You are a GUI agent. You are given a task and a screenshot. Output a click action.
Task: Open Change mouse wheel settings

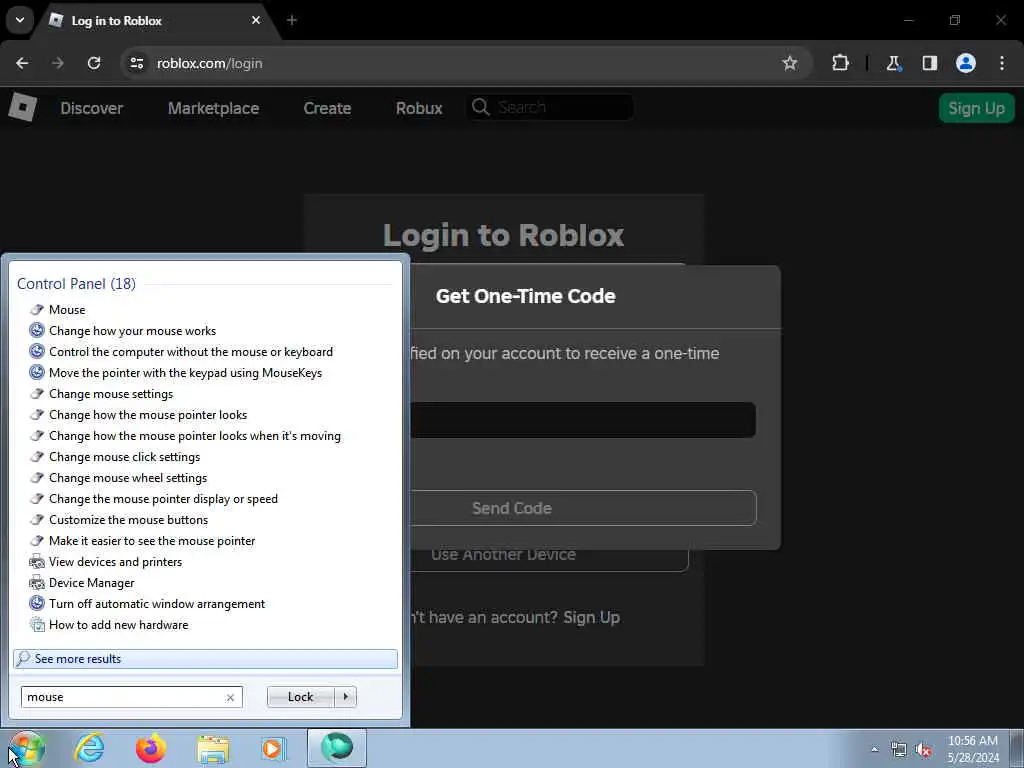click(x=128, y=477)
